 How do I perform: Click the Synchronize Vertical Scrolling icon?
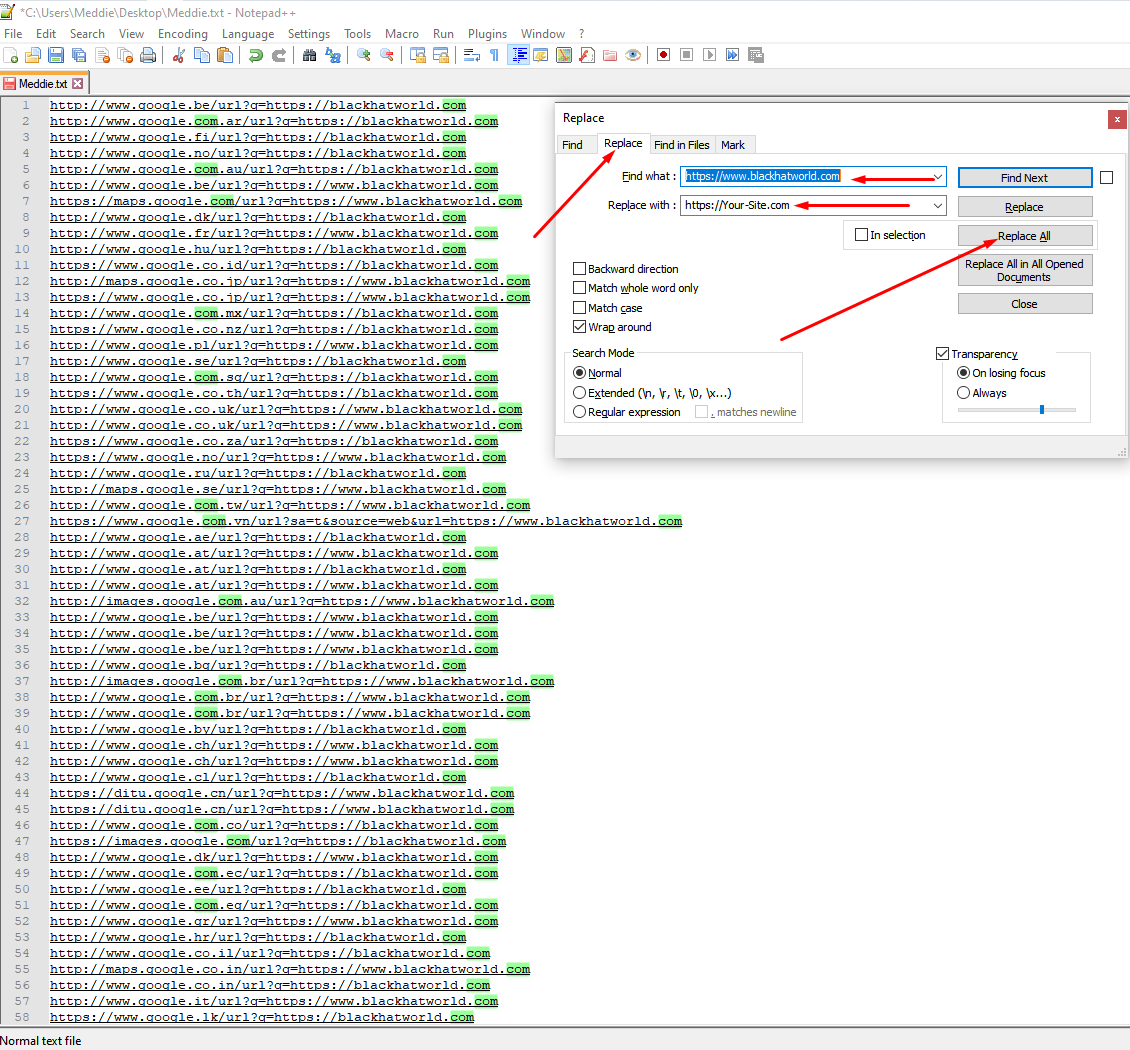click(x=417, y=55)
